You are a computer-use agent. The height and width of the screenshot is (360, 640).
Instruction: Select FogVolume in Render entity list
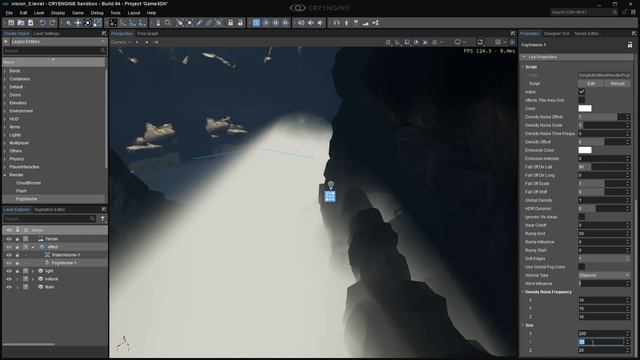(27, 199)
